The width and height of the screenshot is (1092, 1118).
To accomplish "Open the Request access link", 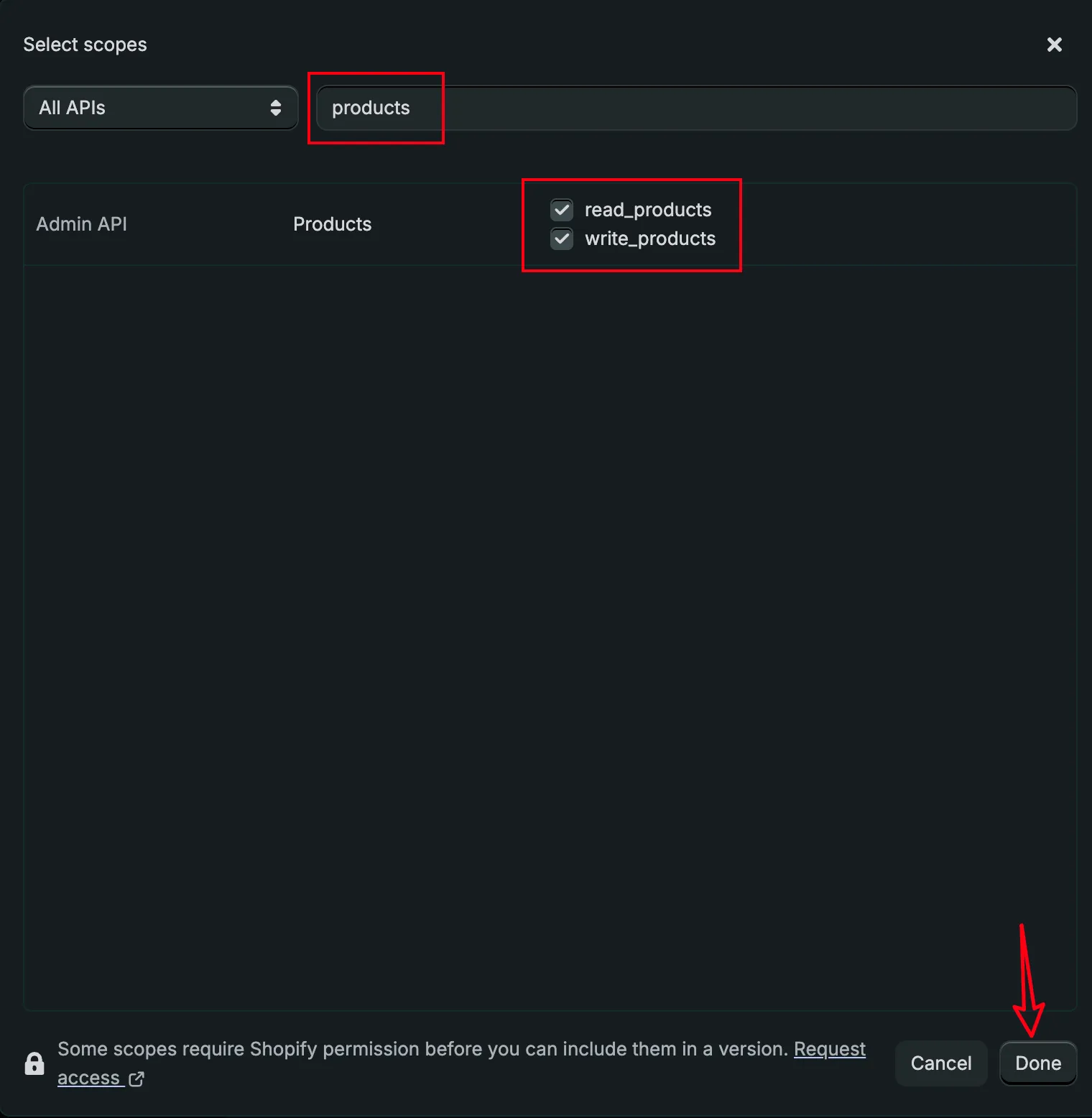I will coord(829,1049).
